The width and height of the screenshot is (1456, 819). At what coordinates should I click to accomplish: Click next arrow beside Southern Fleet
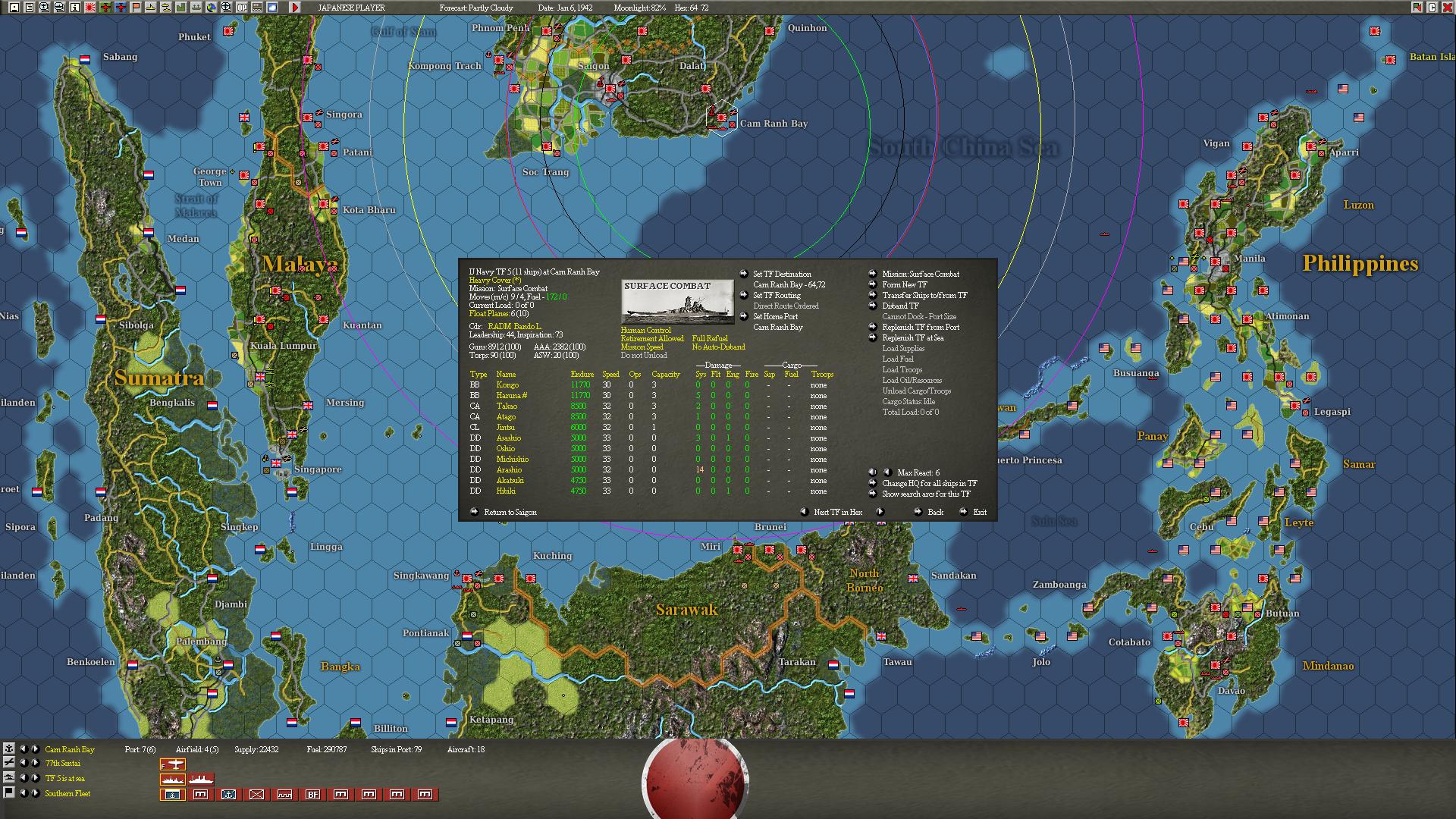click(x=35, y=793)
